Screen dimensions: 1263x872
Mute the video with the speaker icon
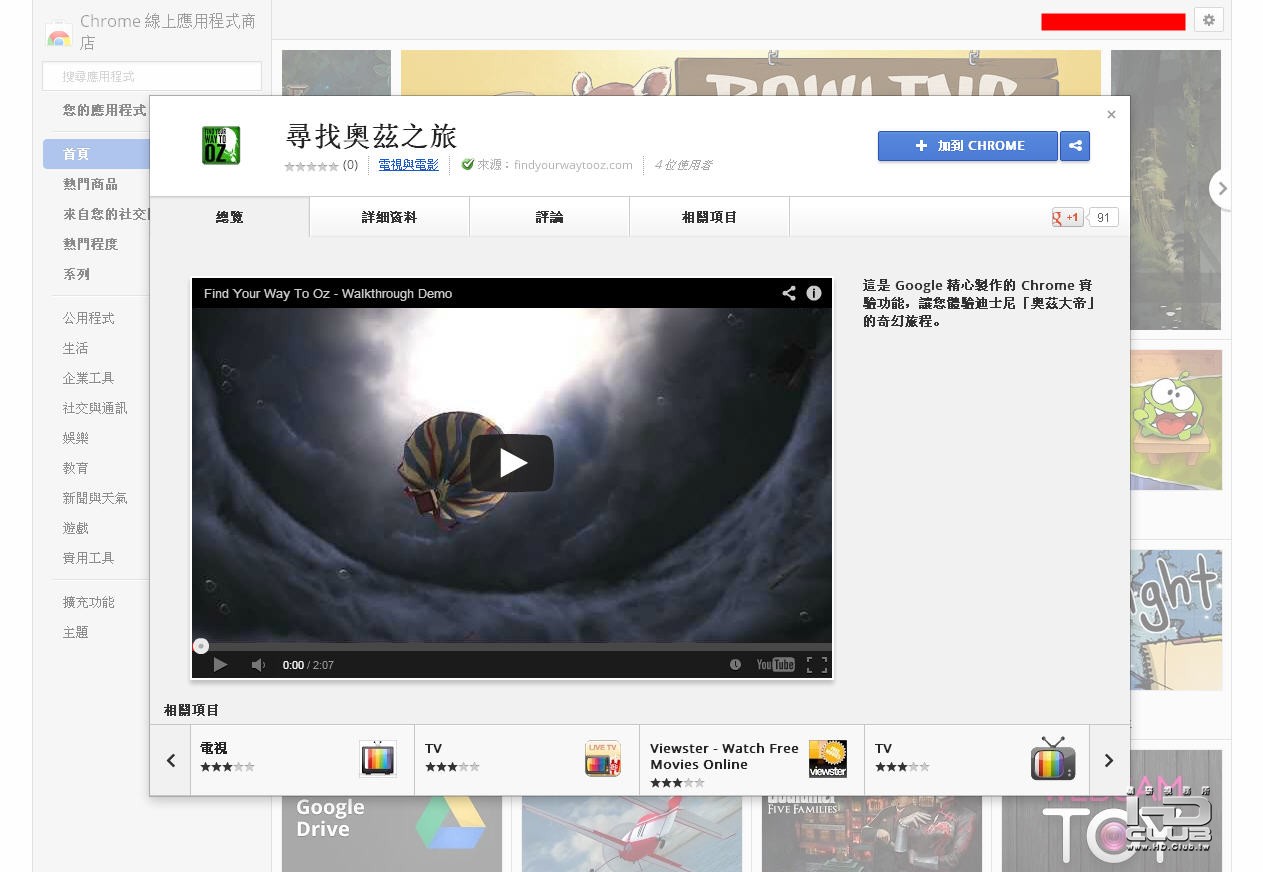point(258,665)
